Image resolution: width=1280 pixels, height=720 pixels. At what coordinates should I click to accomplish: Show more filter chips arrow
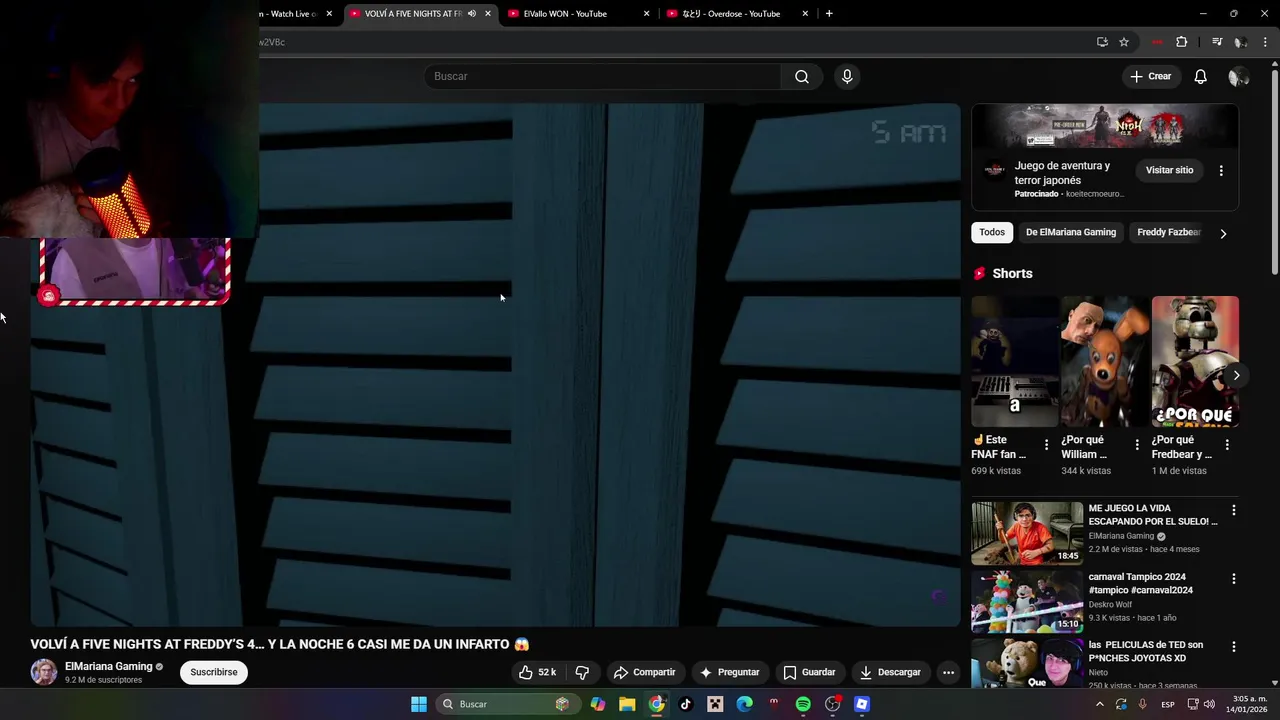click(1223, 233)
